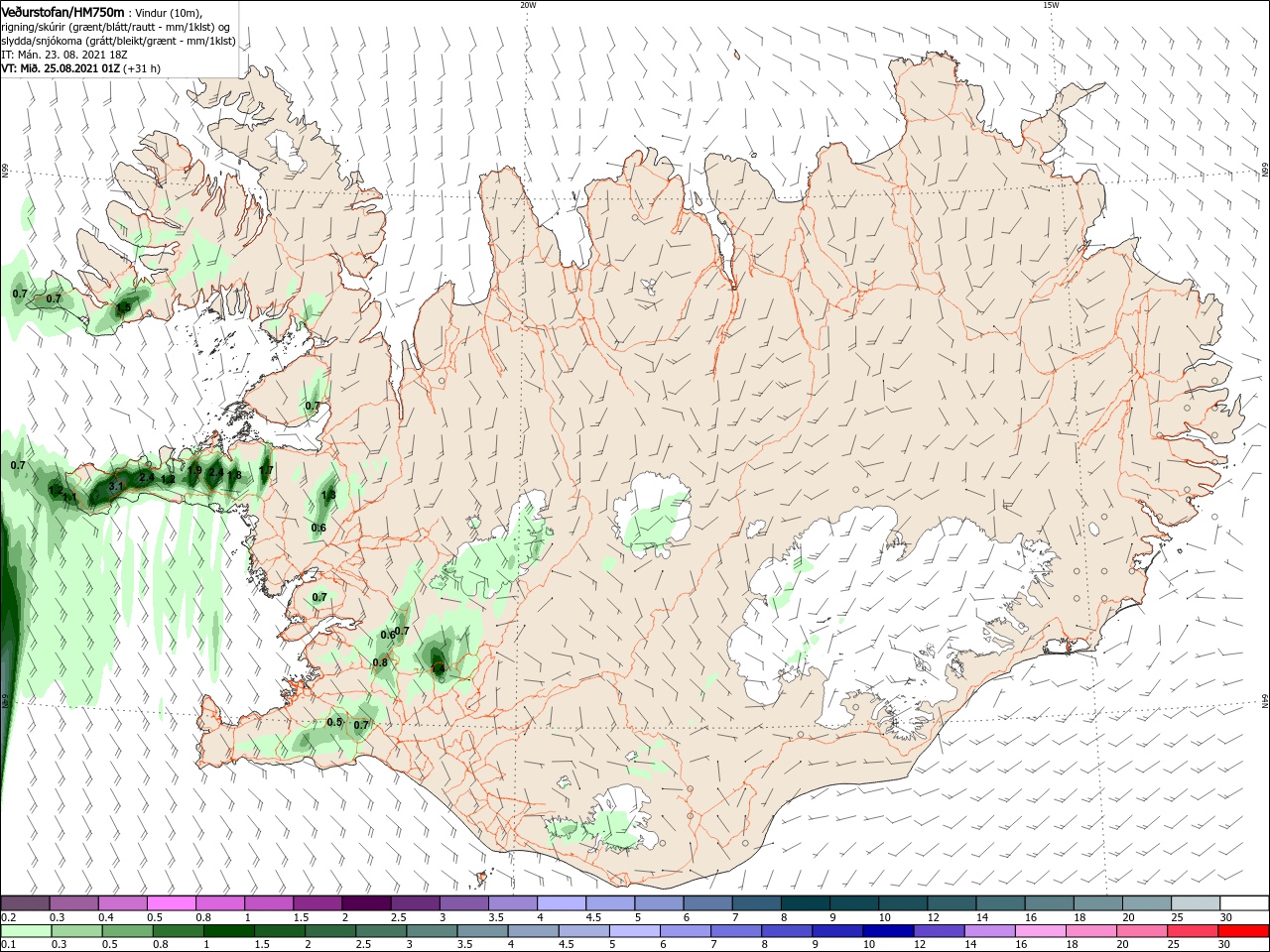
Task: Select the dusky mauve 0.2 swatch in top scale
Action: pyautogui.click(x=25, y=903)
